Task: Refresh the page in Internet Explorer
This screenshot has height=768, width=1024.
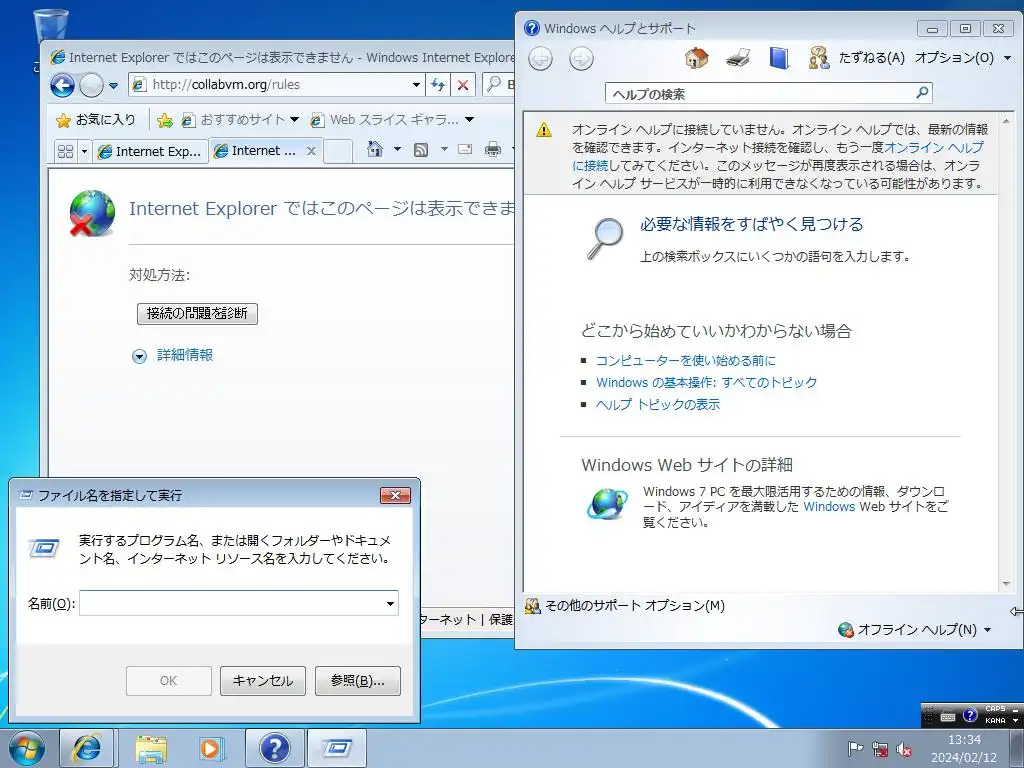Action: (x=438, y=84)
